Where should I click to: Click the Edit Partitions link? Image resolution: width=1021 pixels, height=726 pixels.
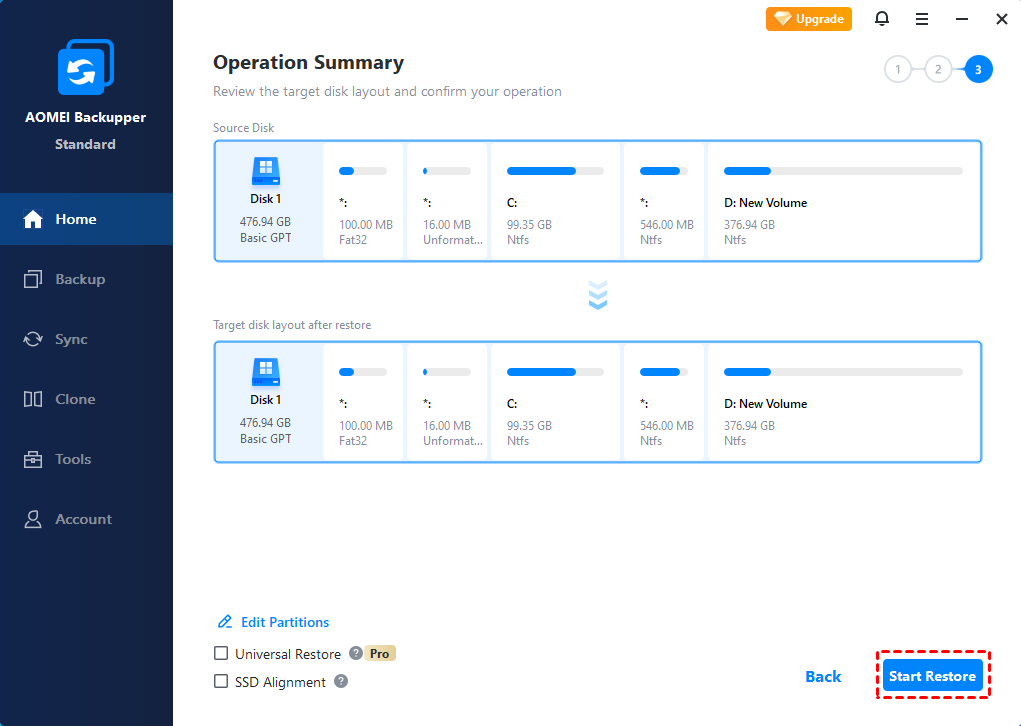(285, 622)
